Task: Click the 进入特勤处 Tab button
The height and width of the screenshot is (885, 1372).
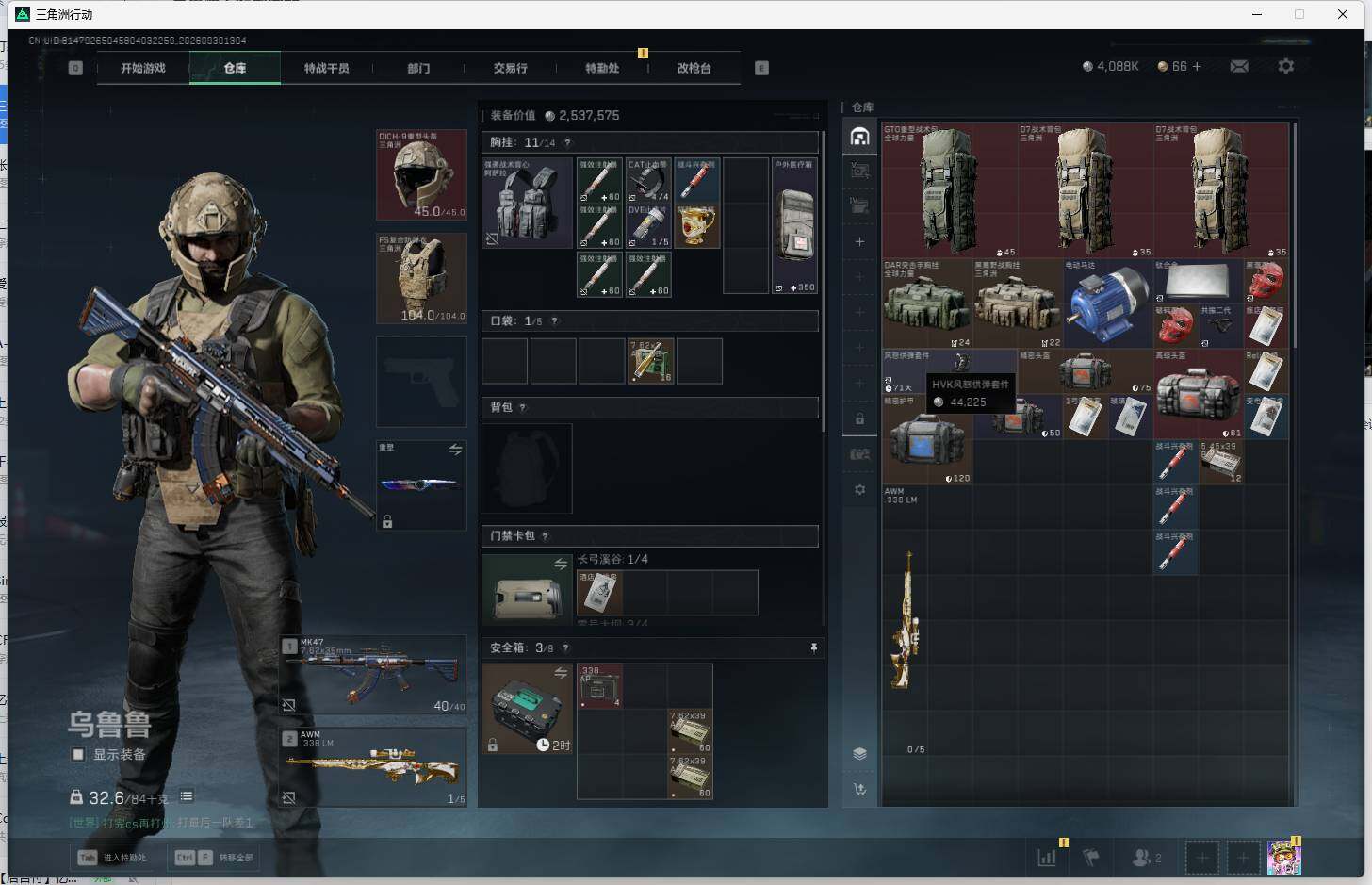Action: pos(112,858)
